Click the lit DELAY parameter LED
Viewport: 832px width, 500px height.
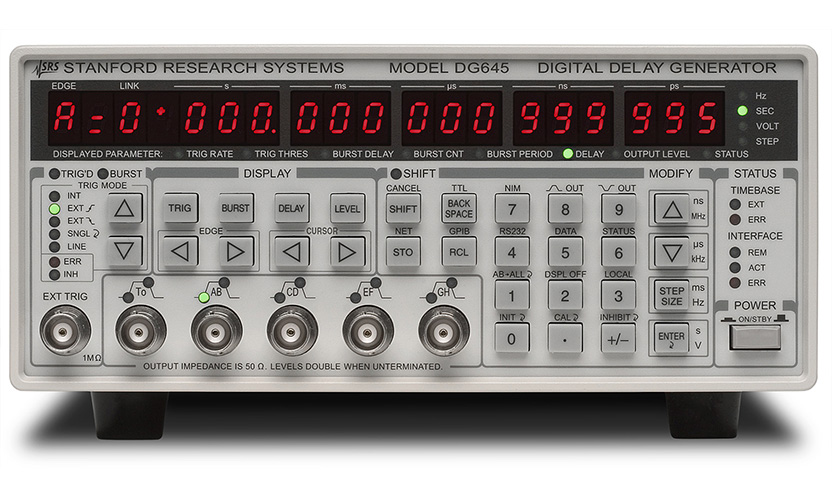pyautogui.click(x=568, y=153)
